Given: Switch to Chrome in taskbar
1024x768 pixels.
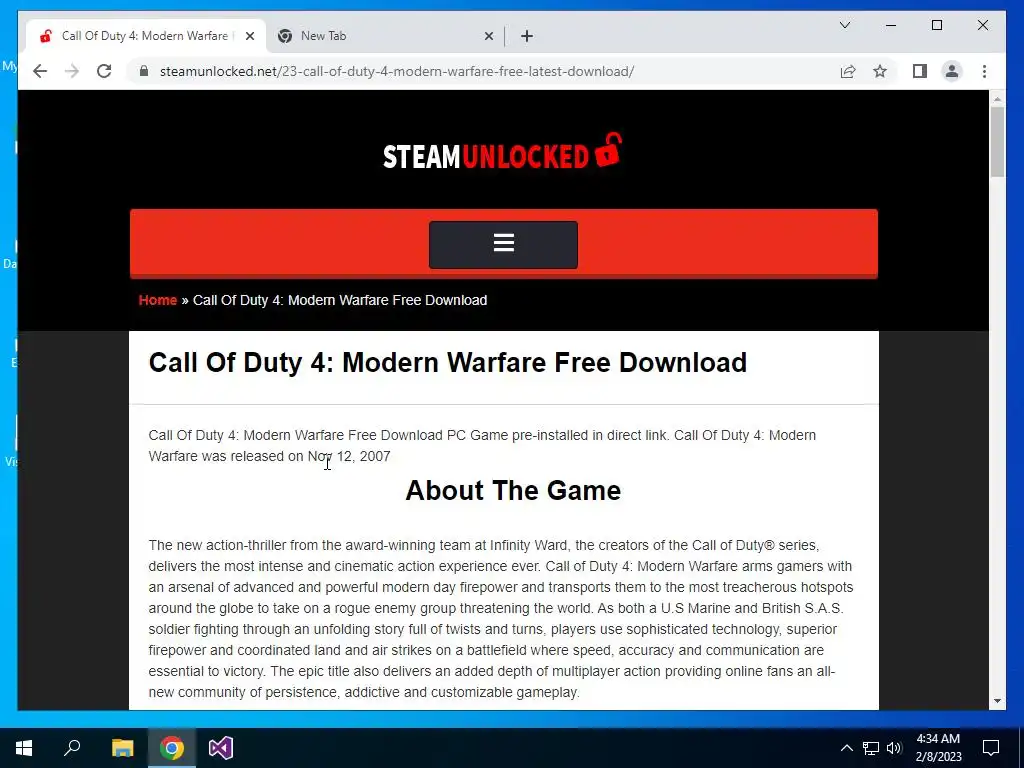Looking at the screenshot, I should pos(172,748).
